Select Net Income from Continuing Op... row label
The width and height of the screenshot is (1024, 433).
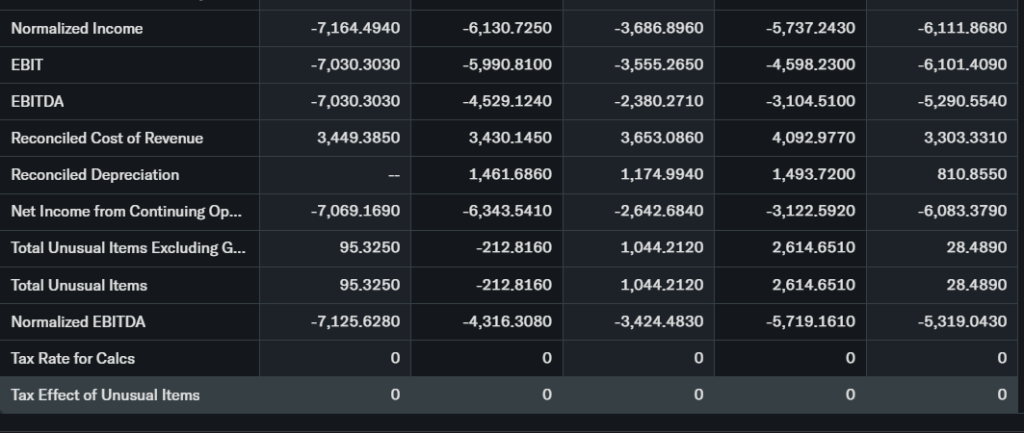(x=126, y=211)
